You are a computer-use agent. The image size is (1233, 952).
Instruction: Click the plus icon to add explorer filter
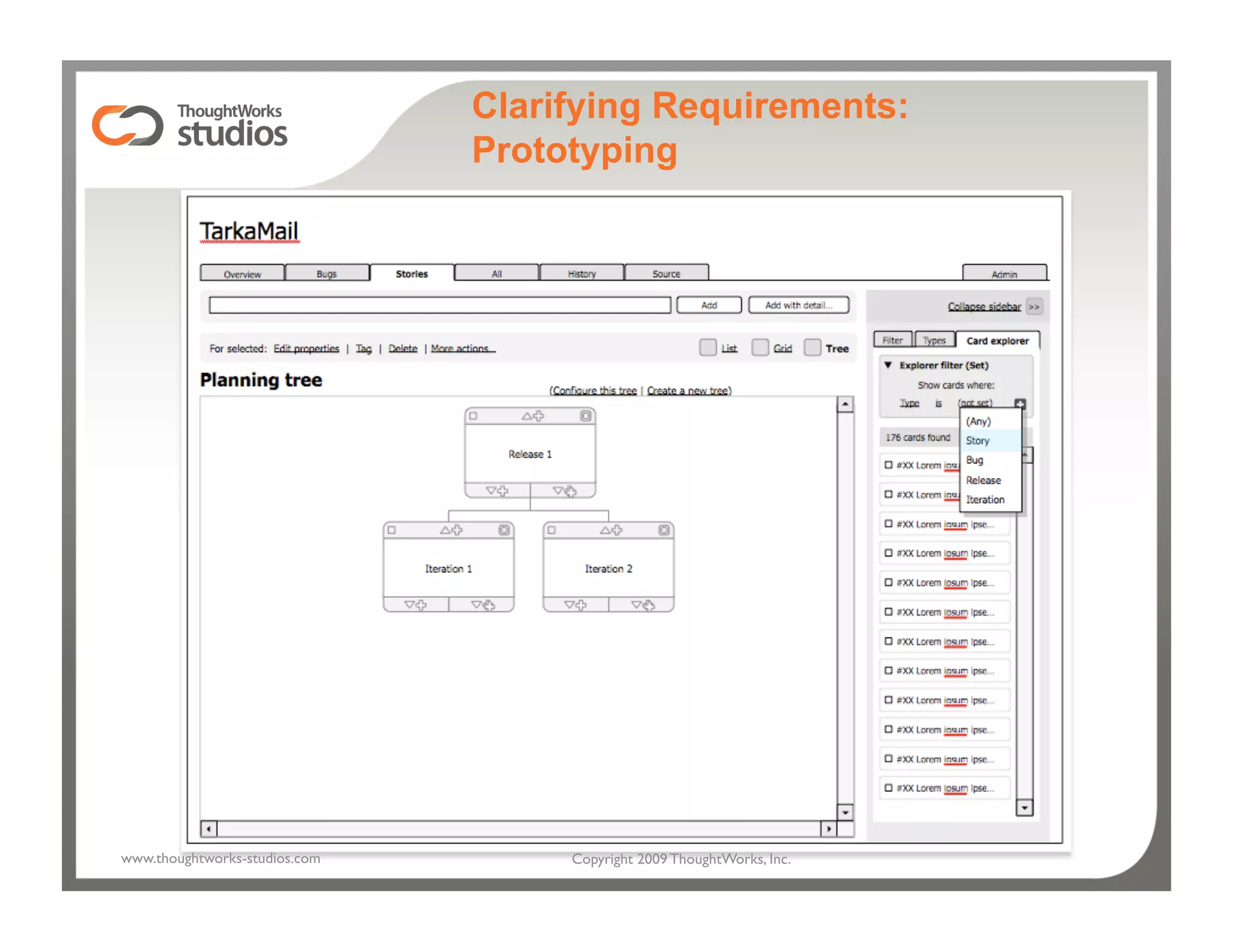[x=1020, y=403]
